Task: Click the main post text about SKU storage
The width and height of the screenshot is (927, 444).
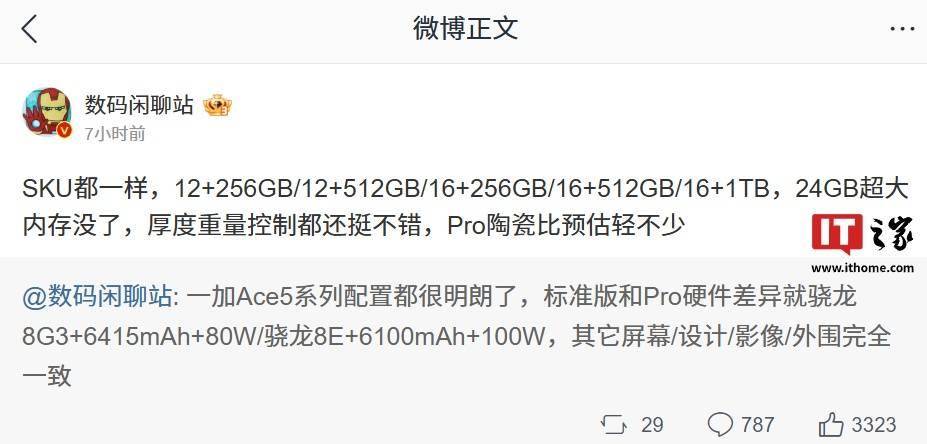Action: (x=465, y=207)
